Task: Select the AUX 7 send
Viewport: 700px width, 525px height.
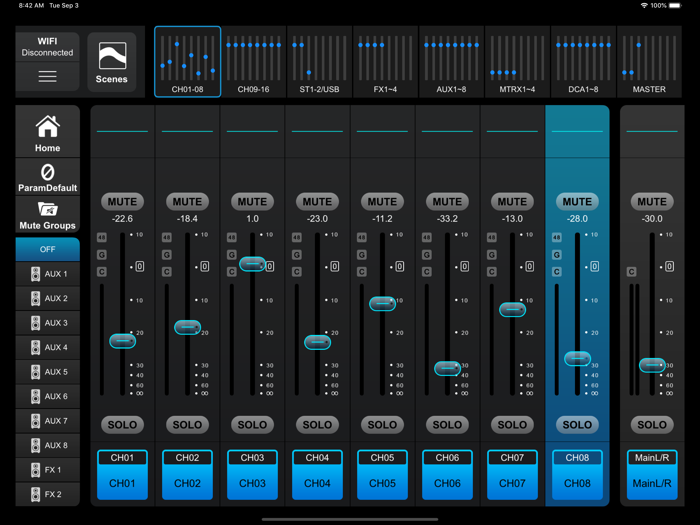Action: (48, 421)
